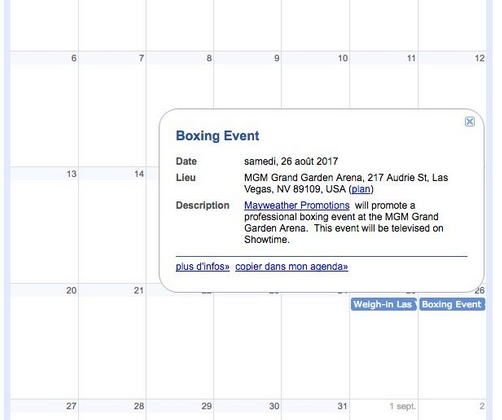Choose day 27 in the calendar
This screenshot has width=502, height=420.
71,406
